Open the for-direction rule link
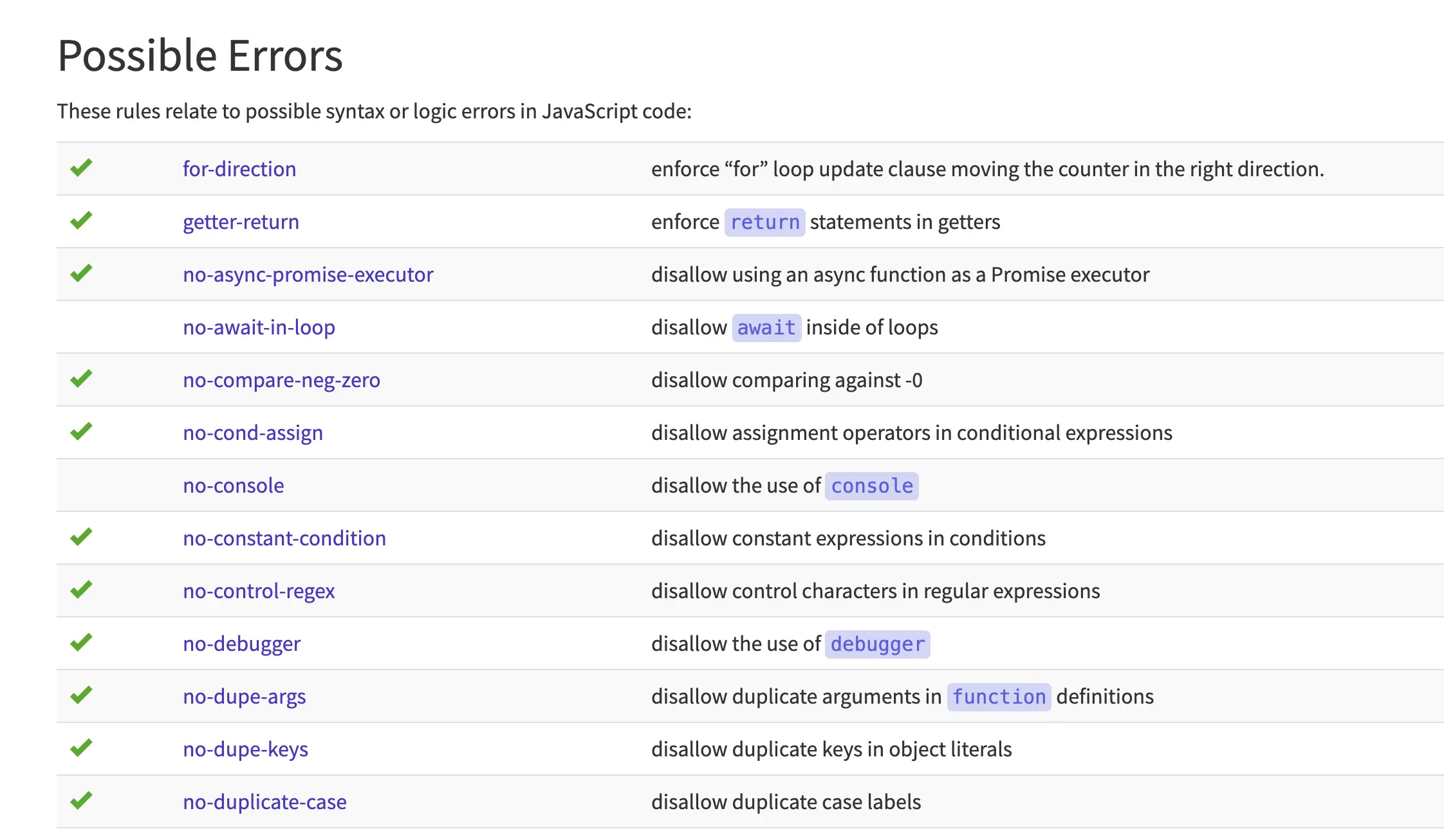Screen dimensions: 1444x840 click(x=239, y=169)
